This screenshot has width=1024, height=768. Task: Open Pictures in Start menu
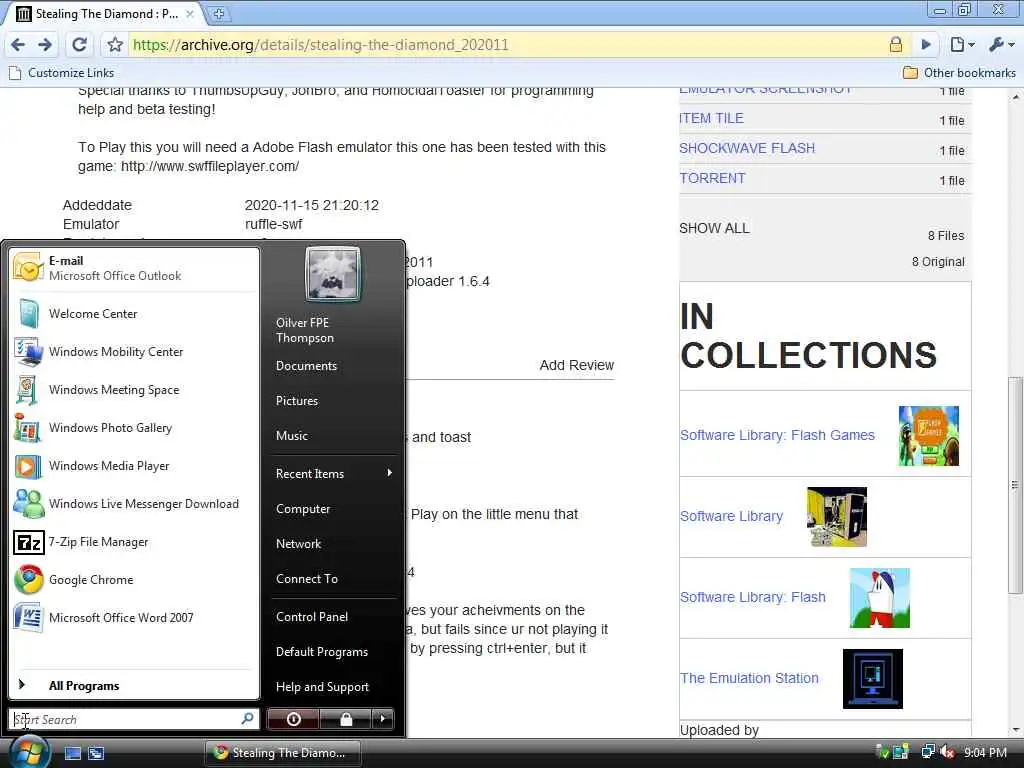(x=297, y=401)
